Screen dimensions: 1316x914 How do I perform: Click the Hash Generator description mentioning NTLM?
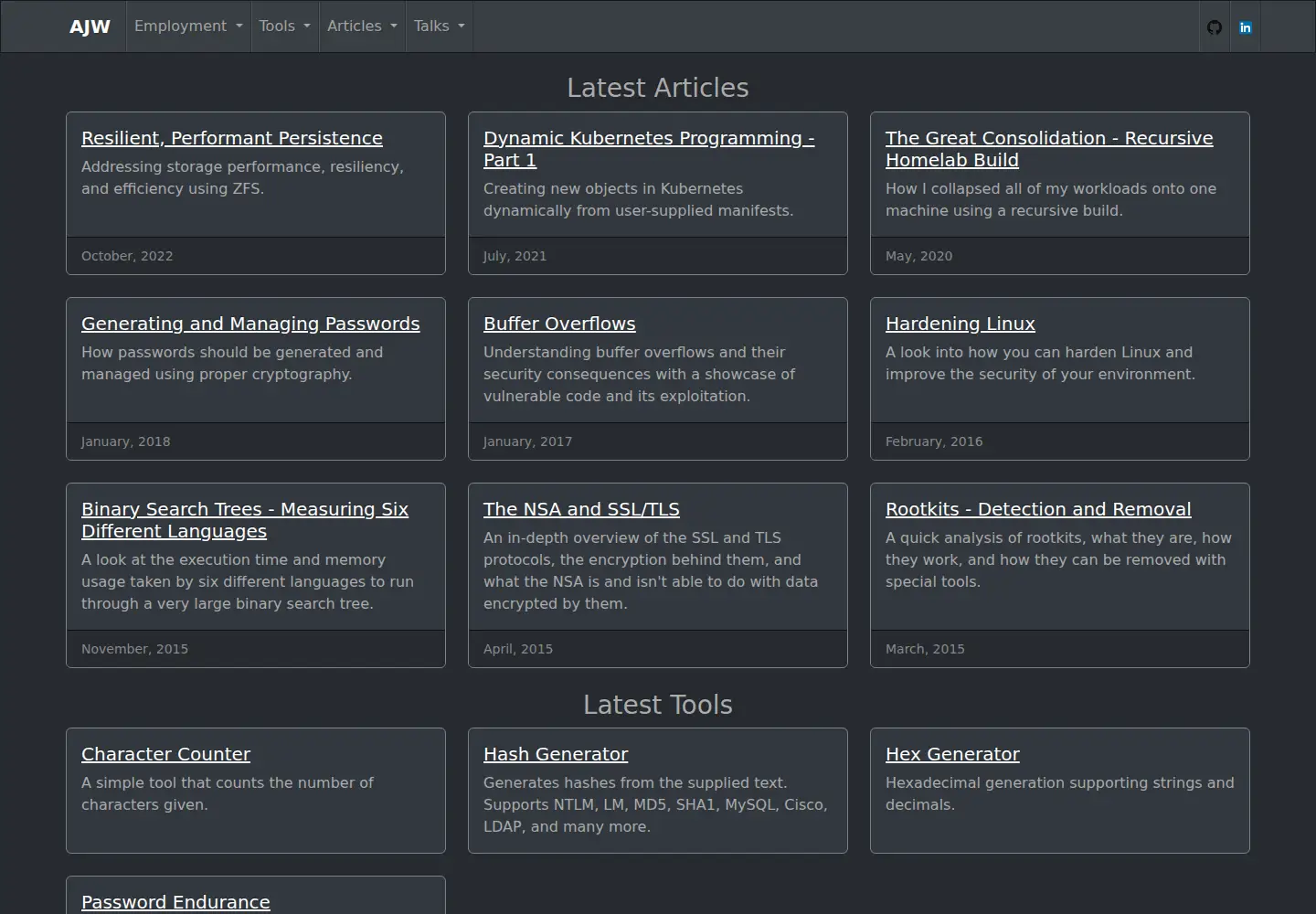click(655, 804)
